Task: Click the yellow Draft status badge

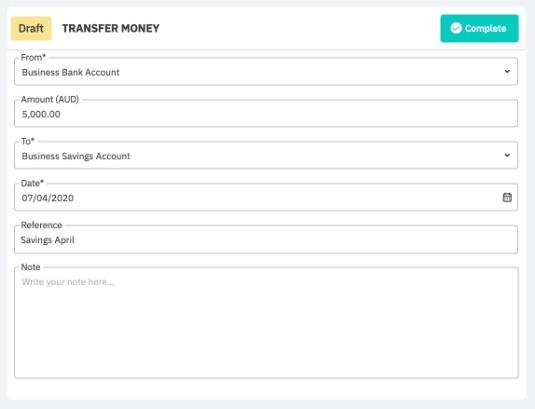Action: tap(31, 28)
